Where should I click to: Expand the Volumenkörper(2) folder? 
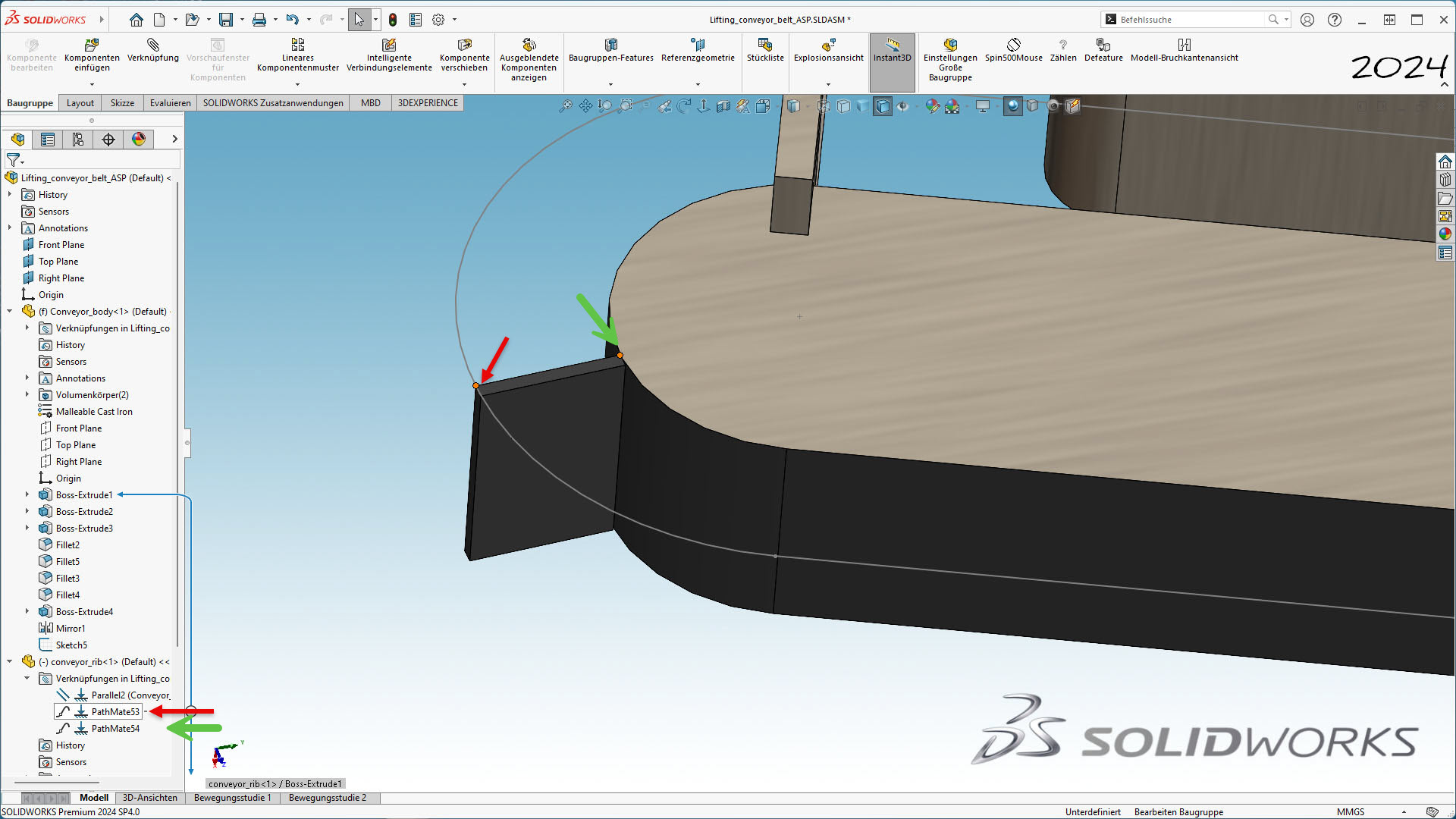tap(27, 395)
